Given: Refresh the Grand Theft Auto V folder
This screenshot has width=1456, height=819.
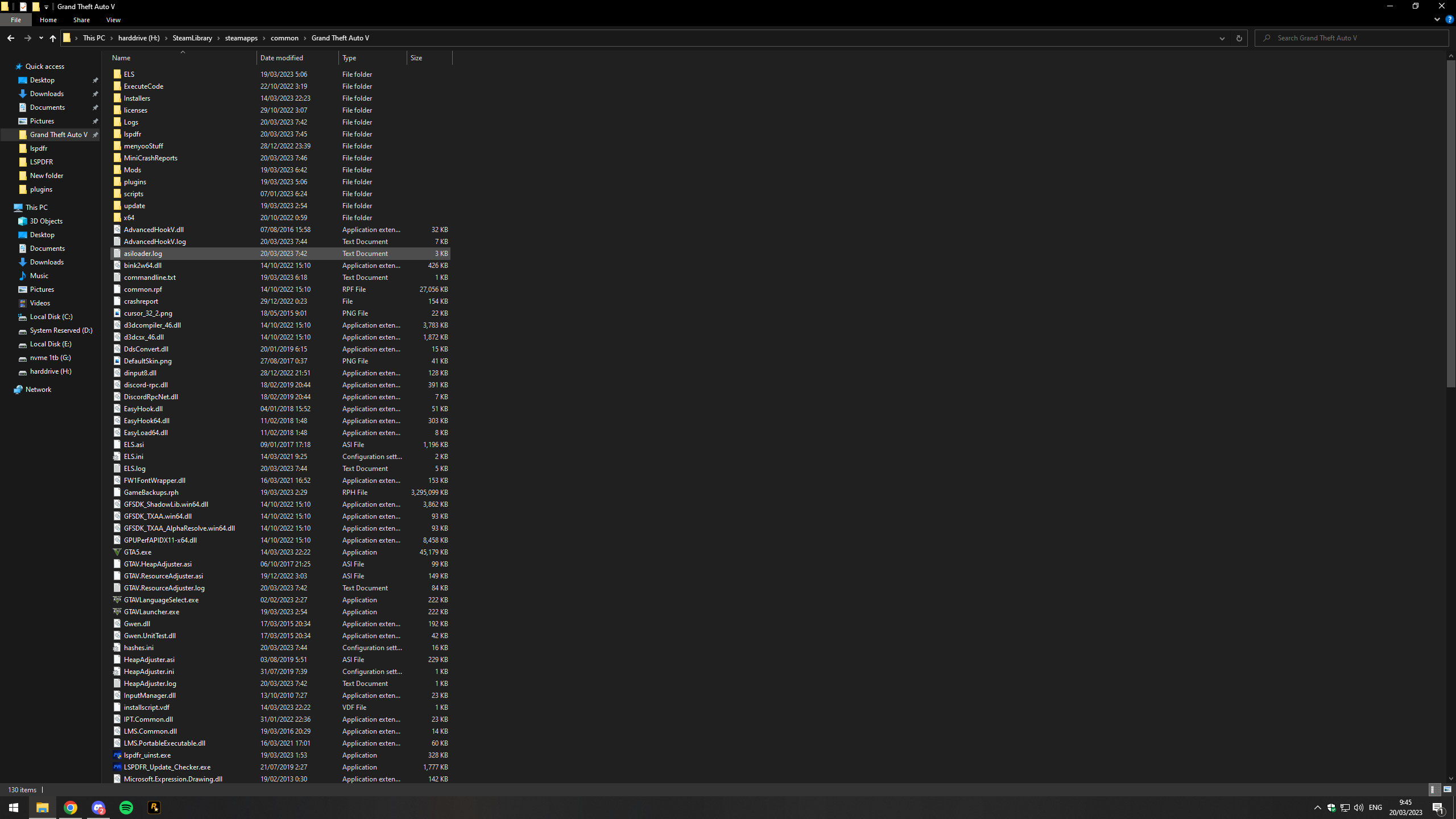Looking at the screenshot, I should [1239, 38].
